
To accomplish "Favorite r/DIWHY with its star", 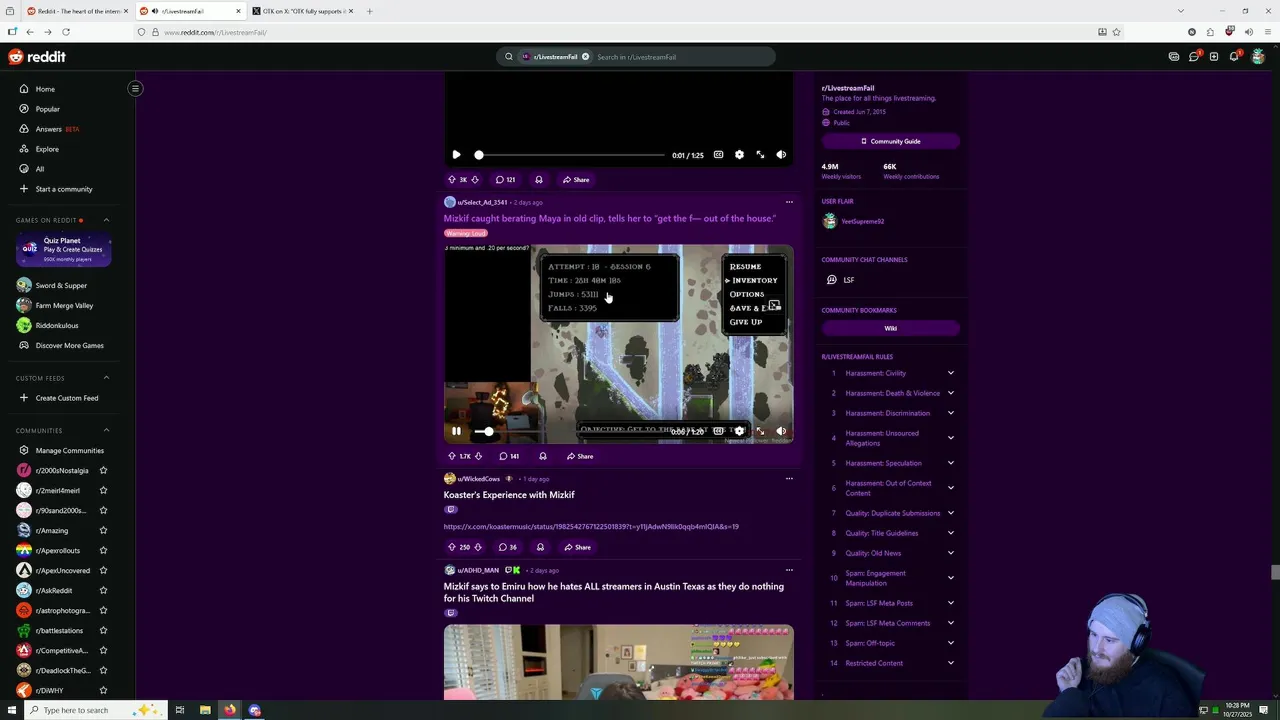I will point(103,690).
